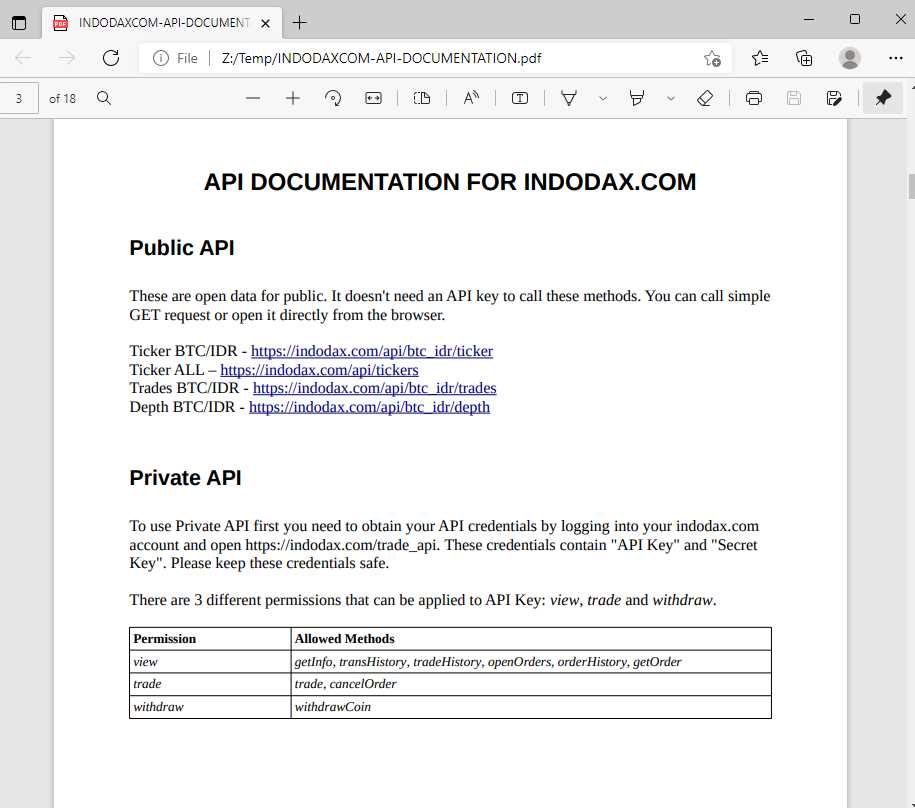Open the profile avatar menu
The height and width of the screenshot is (808, 915).
click(849, 58)
